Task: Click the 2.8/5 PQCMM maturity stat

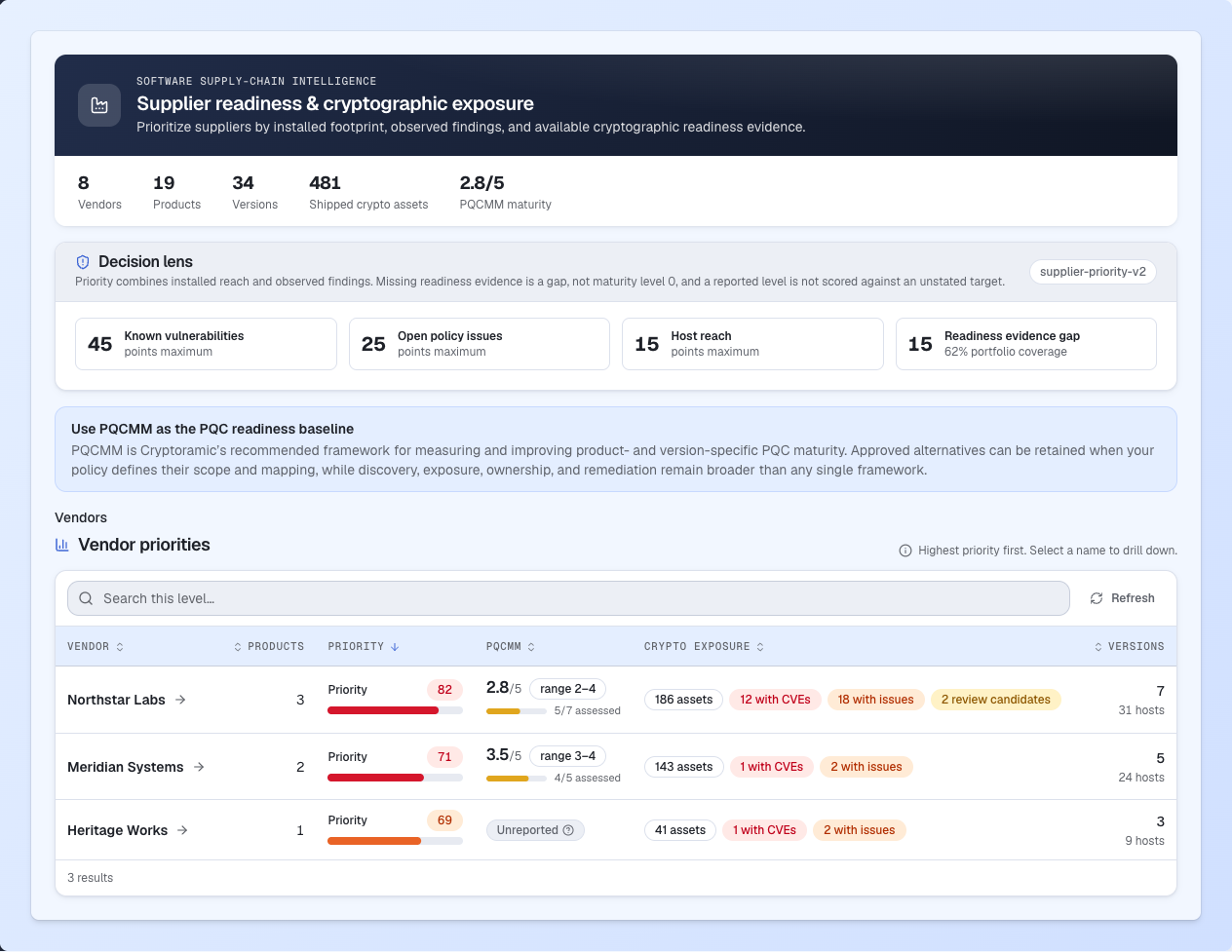Action: pyautogui.click(x=505, y=192)
